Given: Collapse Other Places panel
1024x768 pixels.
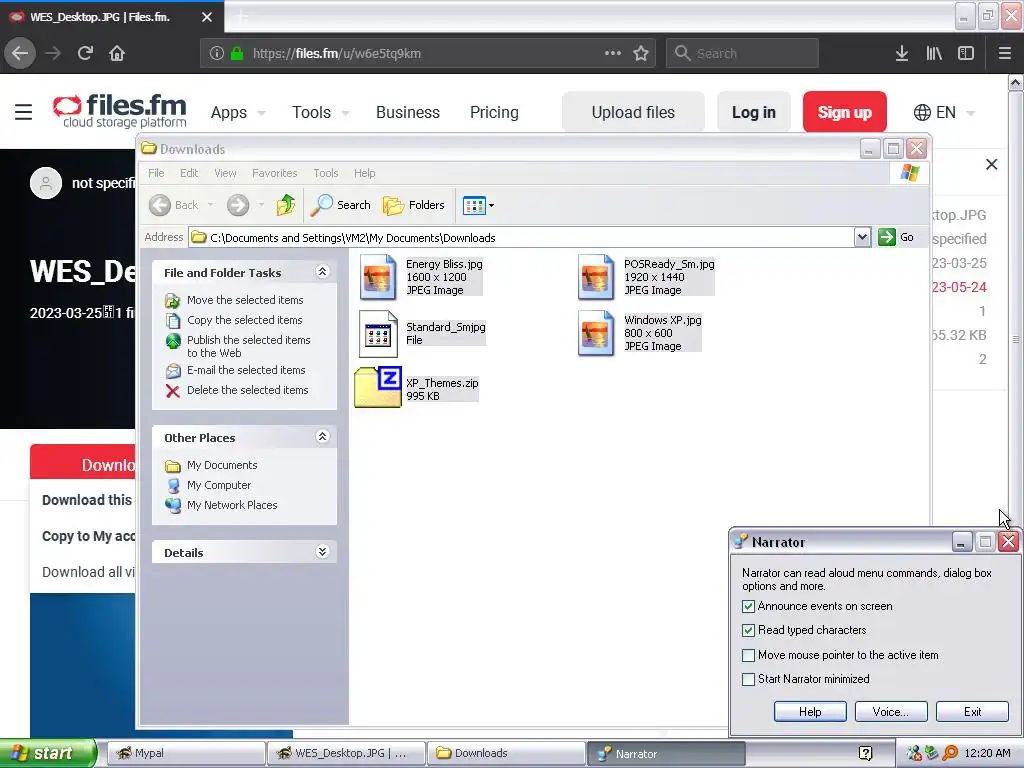Looking at the screenshot, I should [x=322, y=436].
